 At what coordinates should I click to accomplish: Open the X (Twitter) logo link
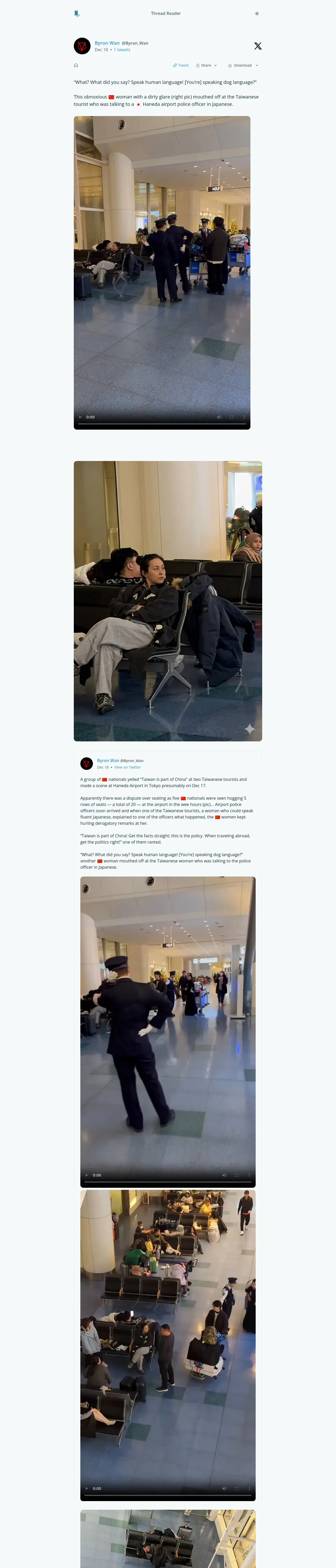[x=258, y=46]
